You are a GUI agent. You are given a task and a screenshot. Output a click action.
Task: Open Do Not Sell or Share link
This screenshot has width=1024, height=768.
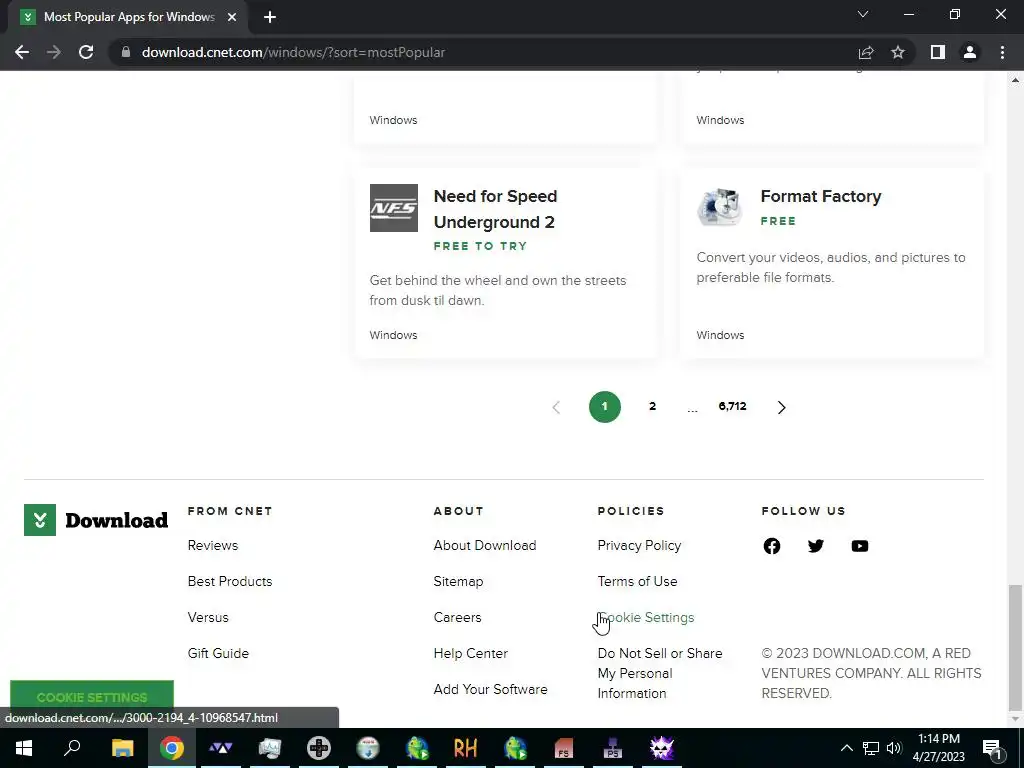(660, 673)
